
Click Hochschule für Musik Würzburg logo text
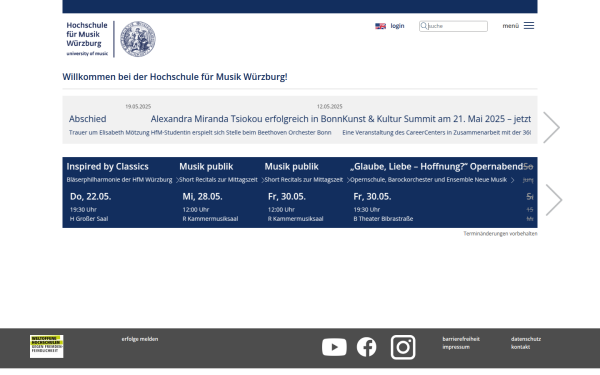87,39
